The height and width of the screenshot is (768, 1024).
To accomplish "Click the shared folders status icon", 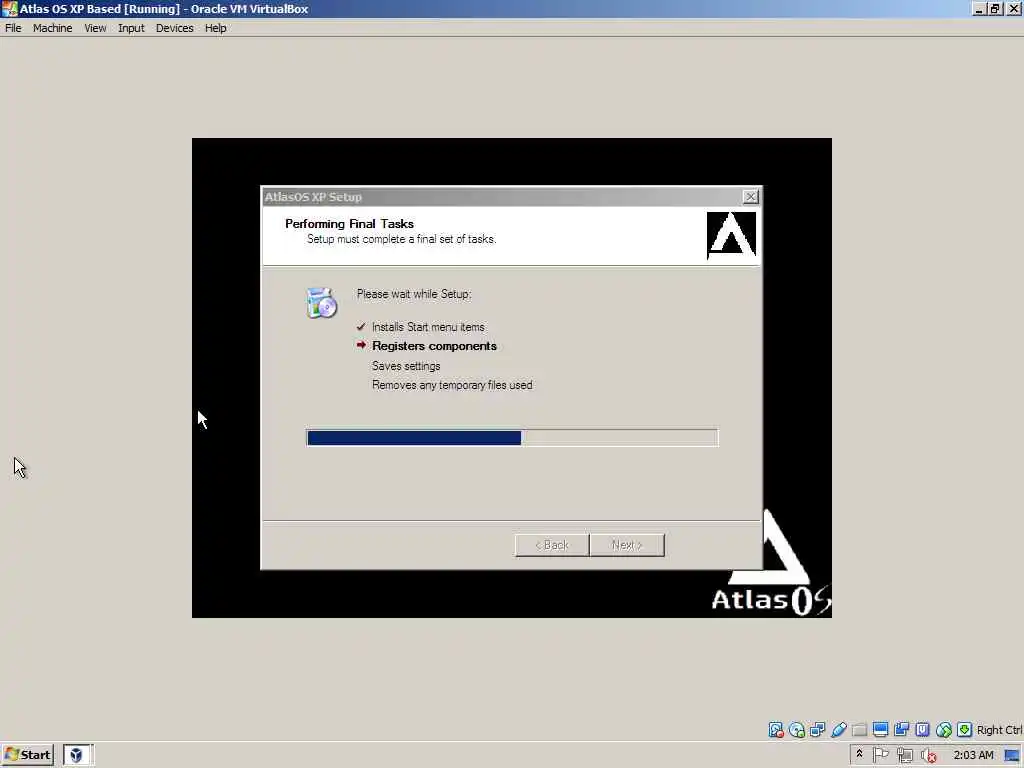I will 859,730.
